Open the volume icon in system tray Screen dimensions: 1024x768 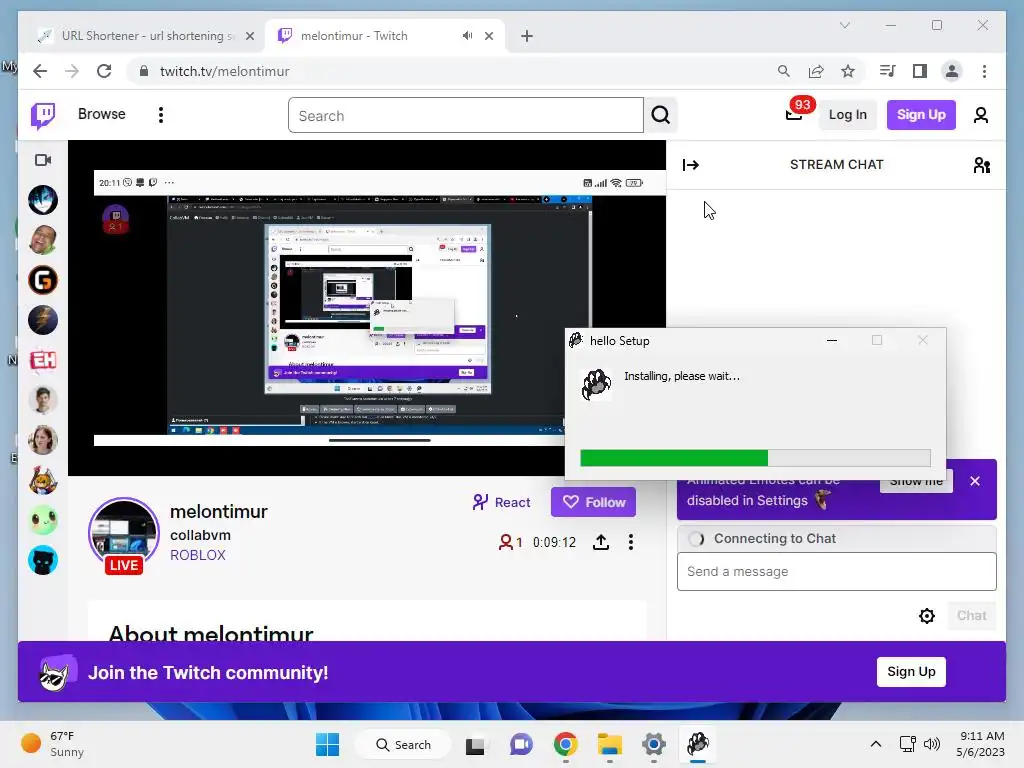click(932, 744)
